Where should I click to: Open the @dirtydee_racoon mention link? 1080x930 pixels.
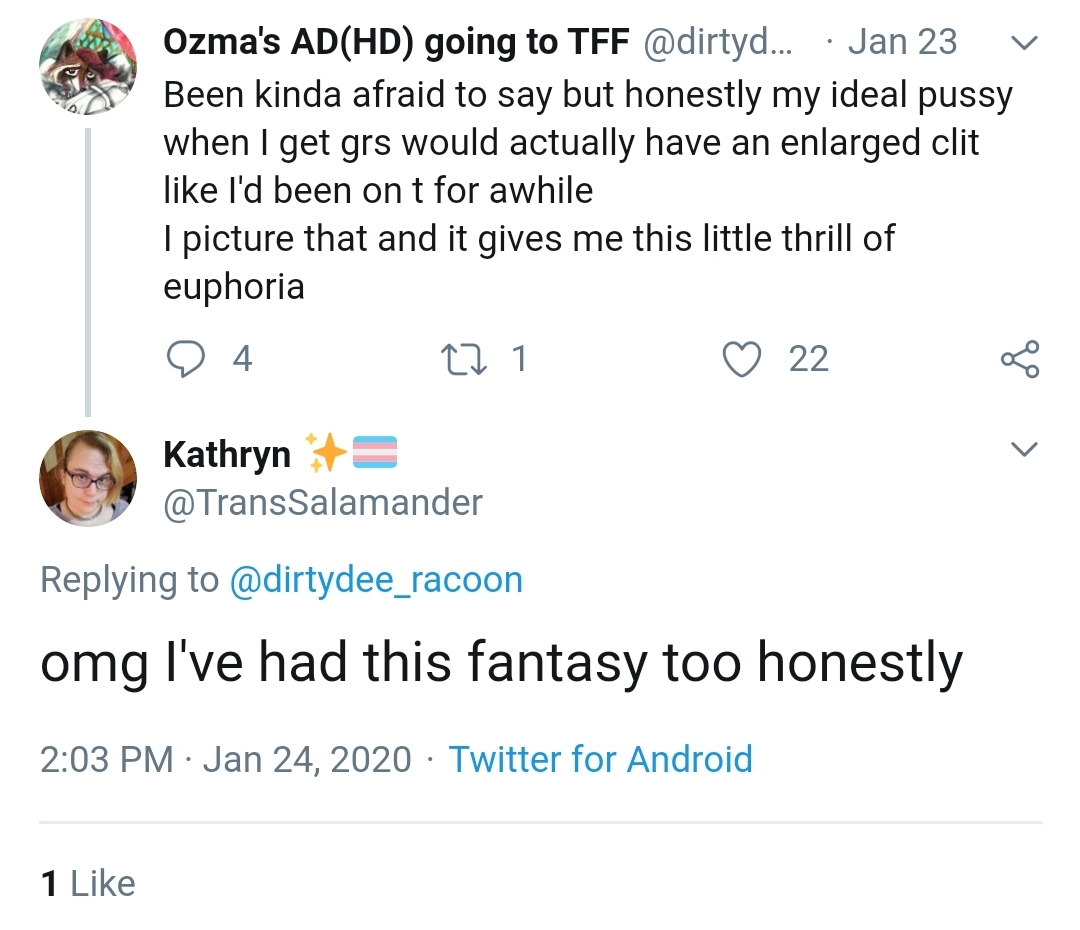point(376,580)
